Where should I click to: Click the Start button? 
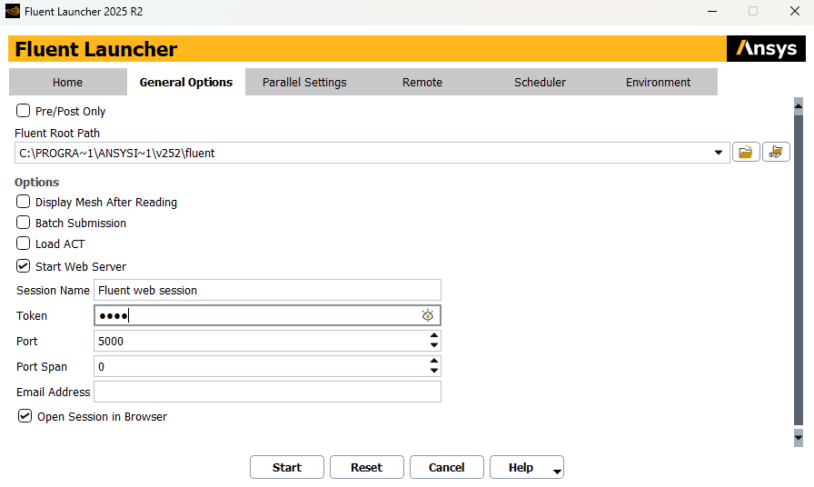287,467
